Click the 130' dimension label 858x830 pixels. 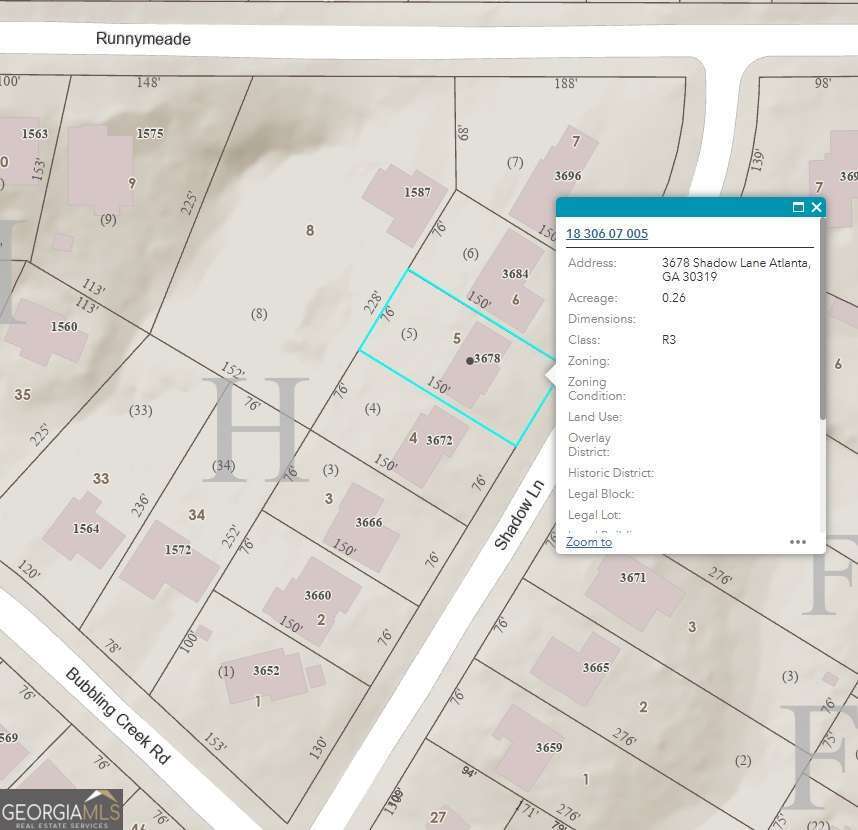pos(318,748)
